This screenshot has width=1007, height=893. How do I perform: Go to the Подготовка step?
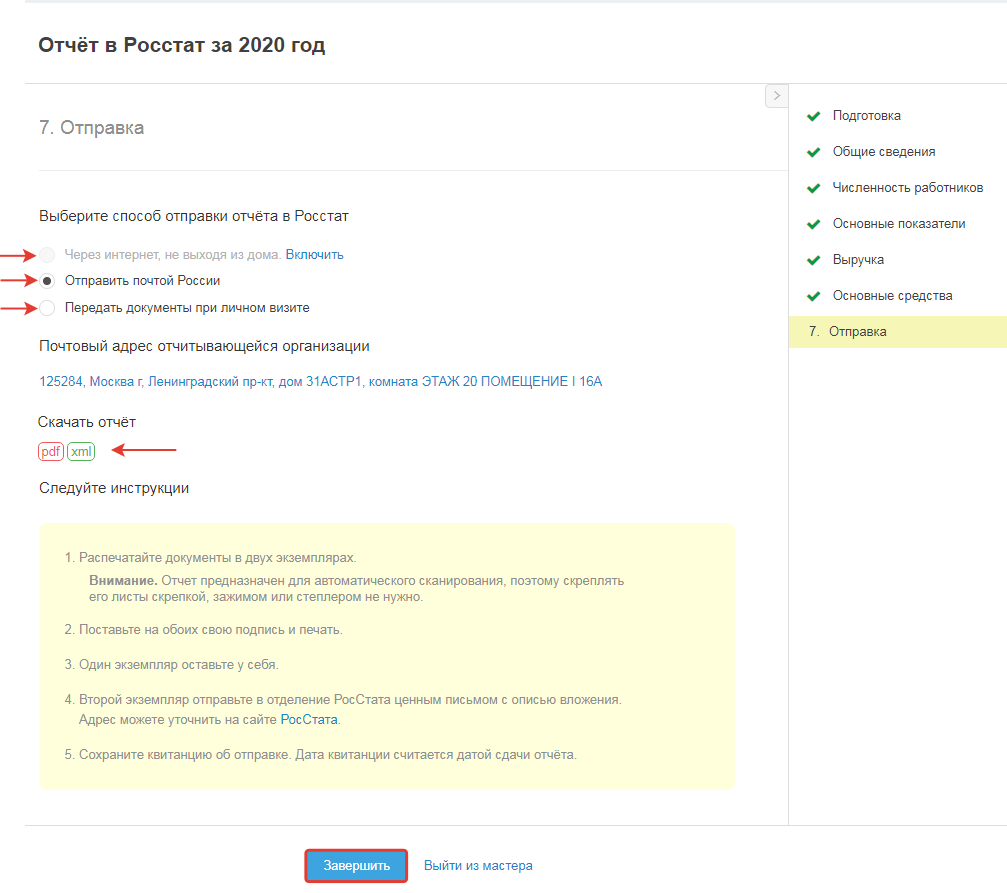(866, 116)
